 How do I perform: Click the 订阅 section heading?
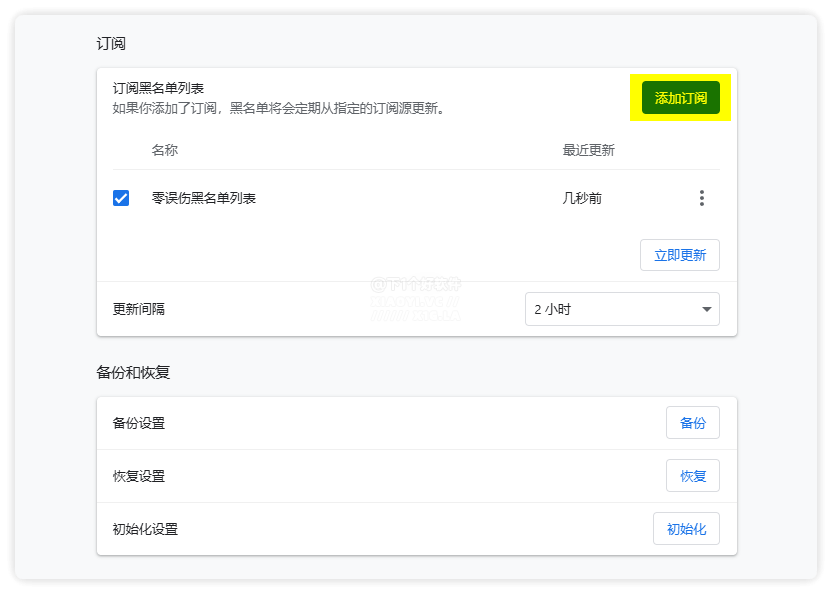[x=111, y=44]
